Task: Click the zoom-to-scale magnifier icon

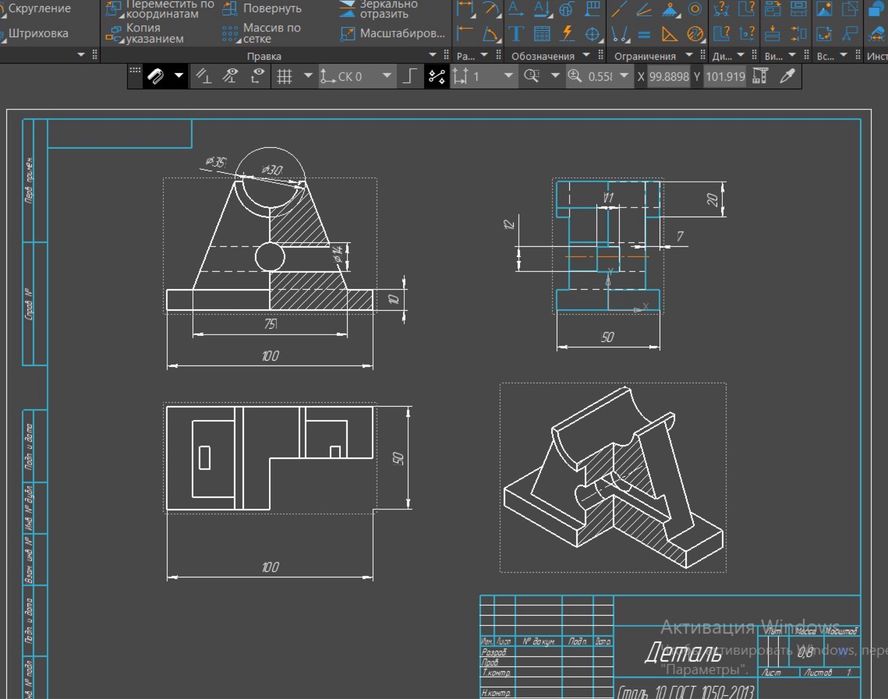Action: pos(532,76)
